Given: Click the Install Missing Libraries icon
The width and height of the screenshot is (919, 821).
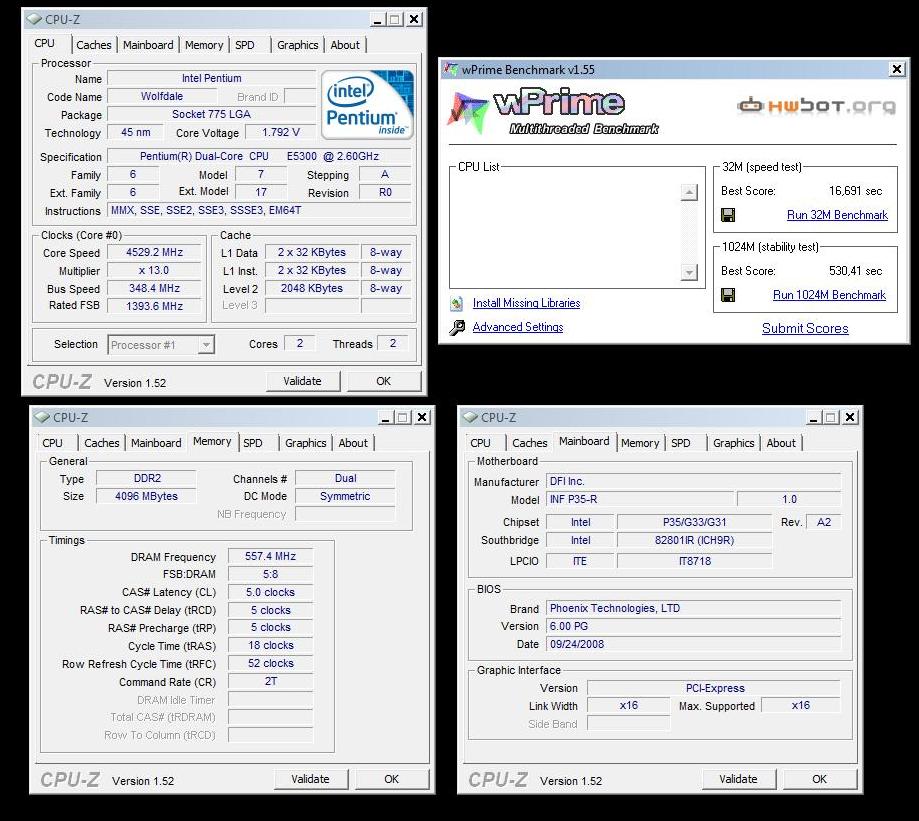Looking at the screenshot, I should (x=457, y=304).
